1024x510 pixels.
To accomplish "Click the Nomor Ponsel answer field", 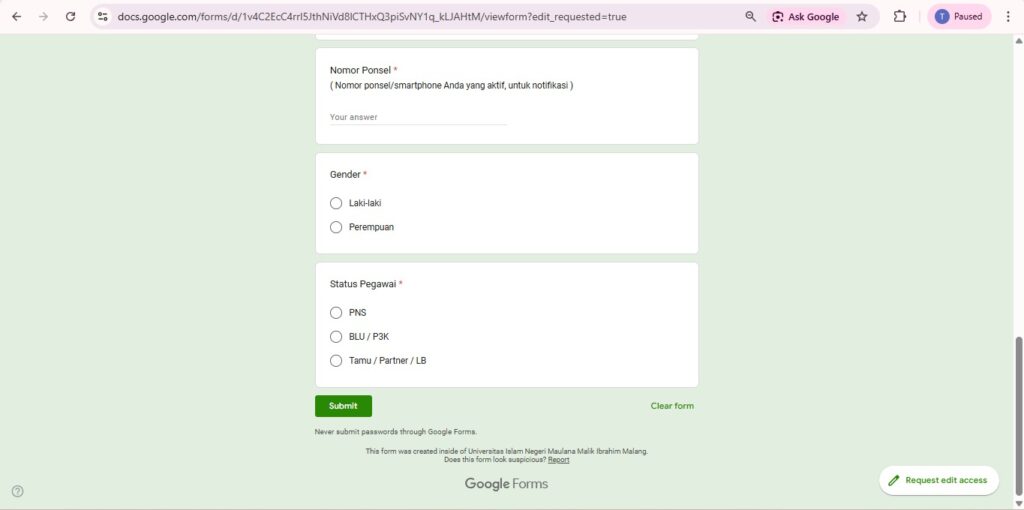I will [x=418, y=117].
